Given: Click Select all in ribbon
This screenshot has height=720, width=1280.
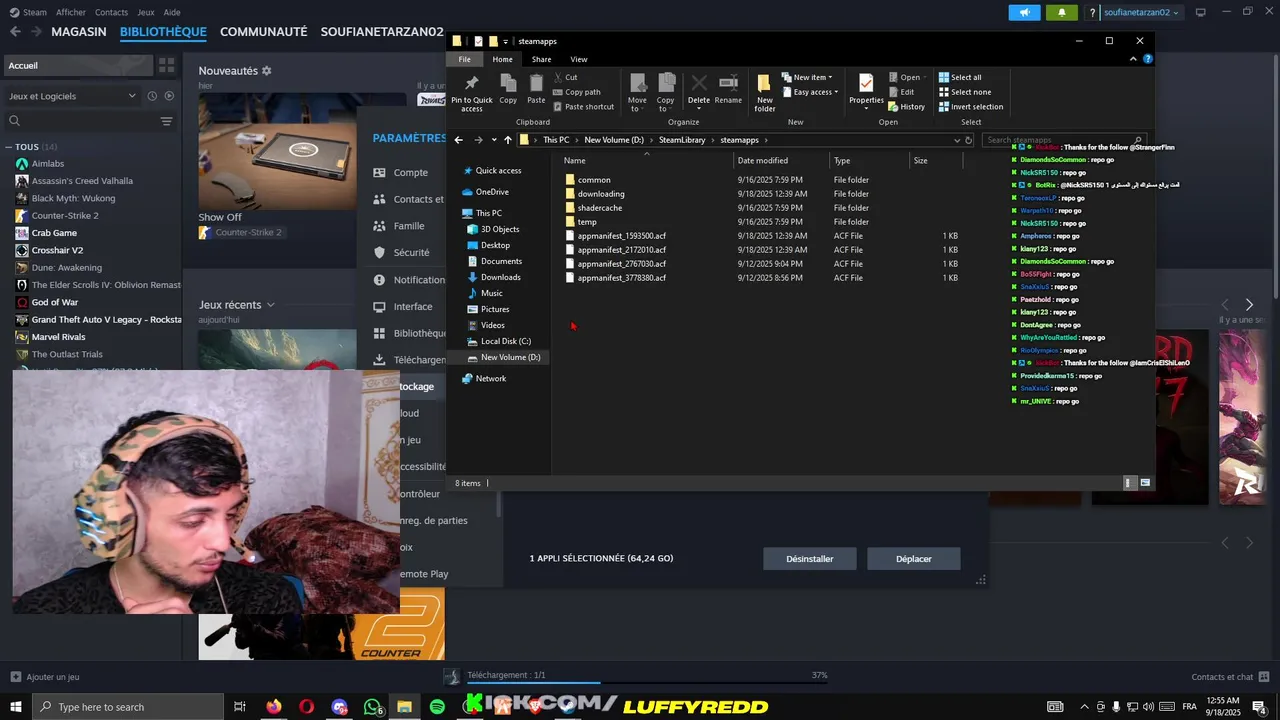Looking at the screenshot, I should [x=960, y=77].
